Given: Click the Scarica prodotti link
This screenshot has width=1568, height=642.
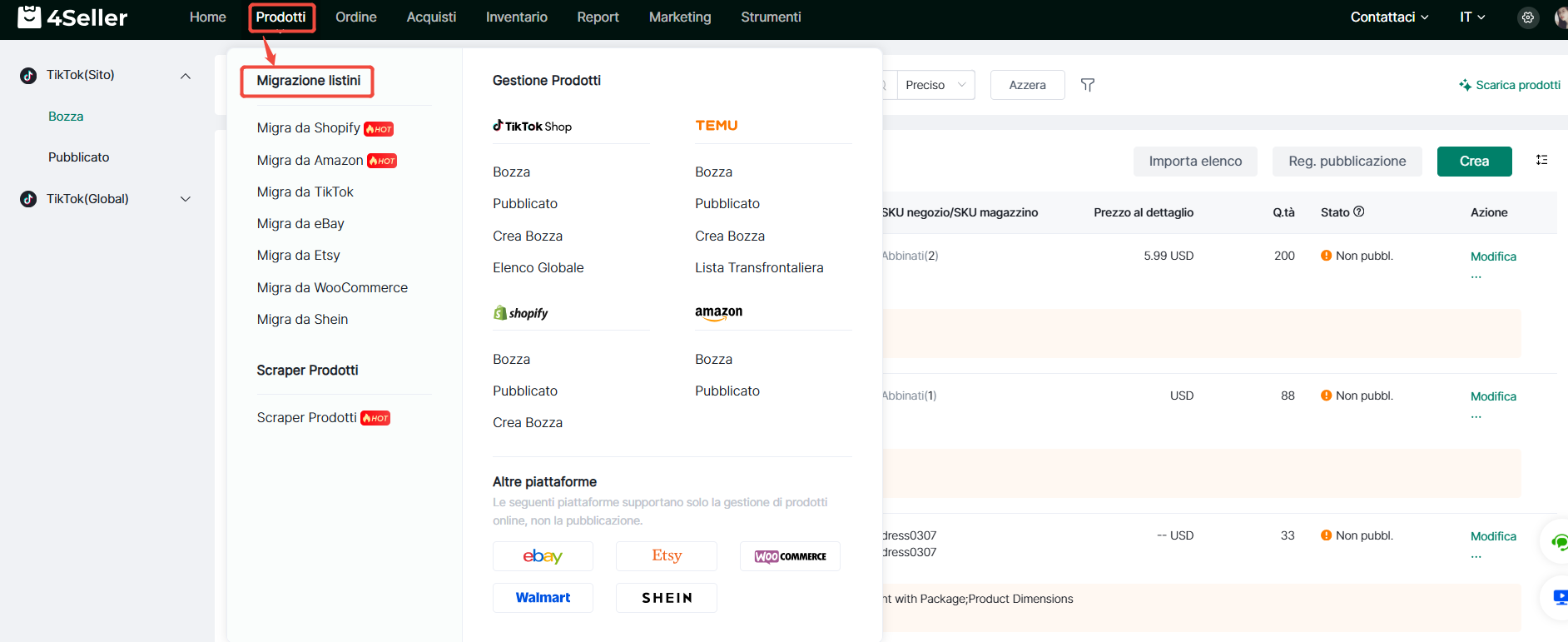Looking at the screenshot, I should pyautogui.click(x=1510, y=85).
